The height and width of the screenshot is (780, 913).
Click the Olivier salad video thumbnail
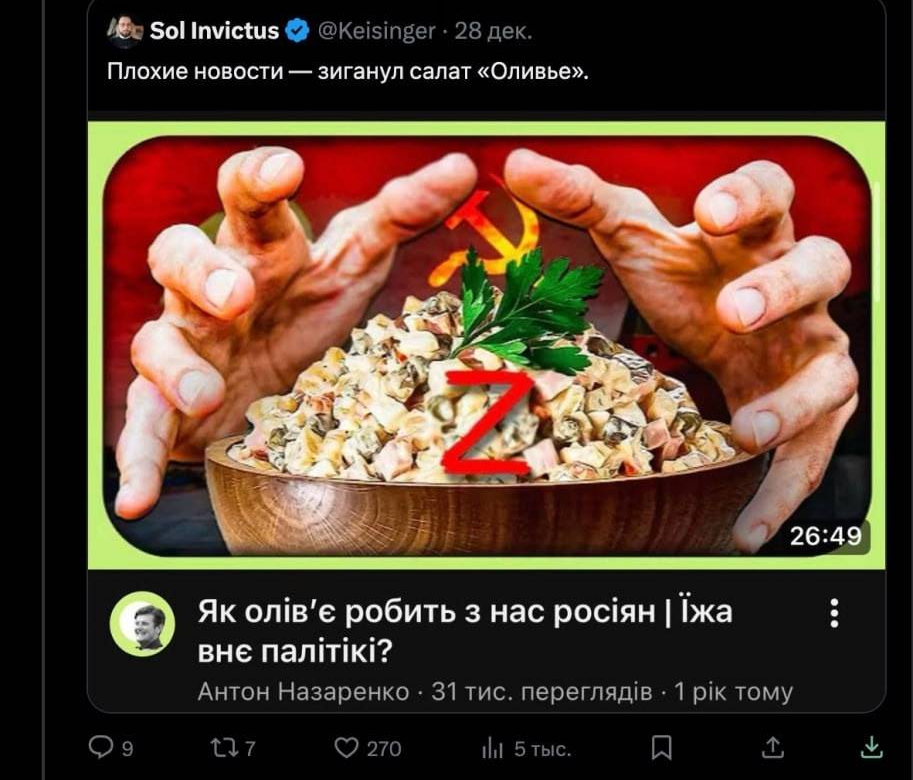pyautogui.click(x=487, y=345)
